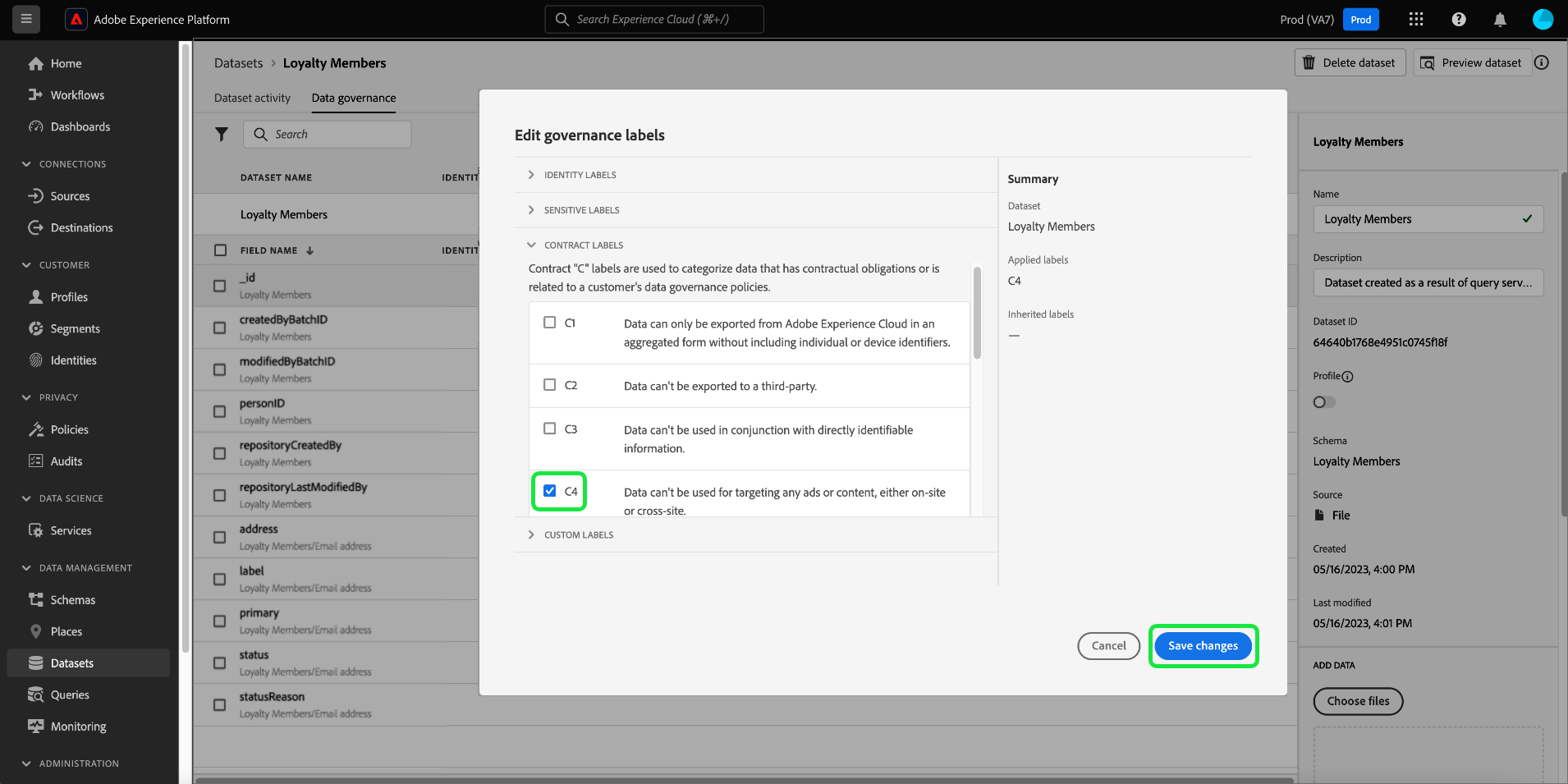Check the statusReason field row
Screen dimensions: 1568x784
[219, 704]
